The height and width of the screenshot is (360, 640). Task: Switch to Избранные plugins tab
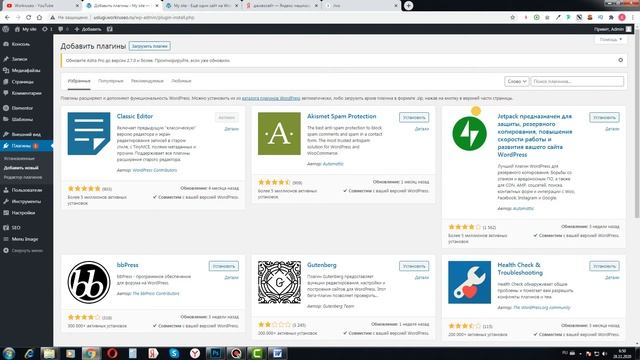click(79, 81)
